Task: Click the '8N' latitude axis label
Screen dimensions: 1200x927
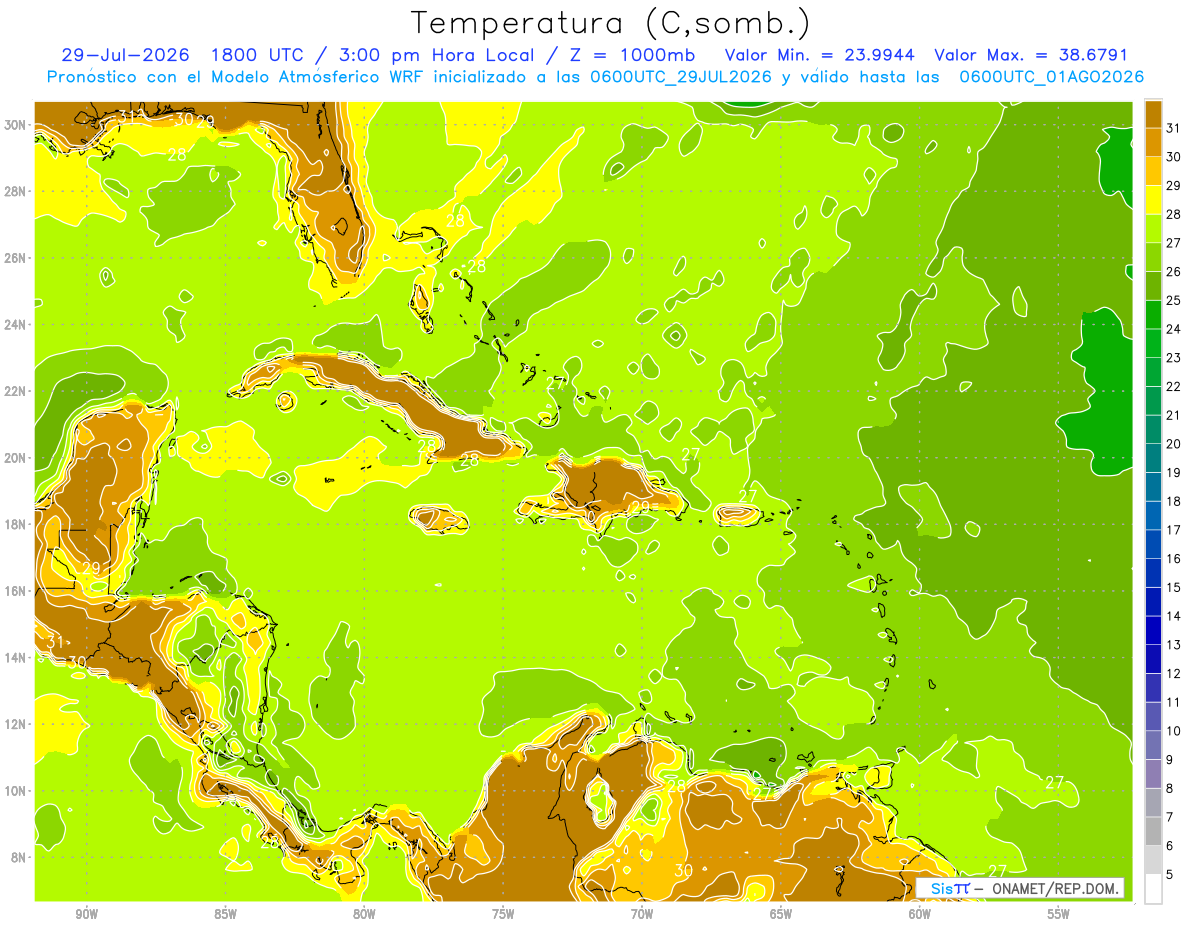Action: (x=18, y=857)
